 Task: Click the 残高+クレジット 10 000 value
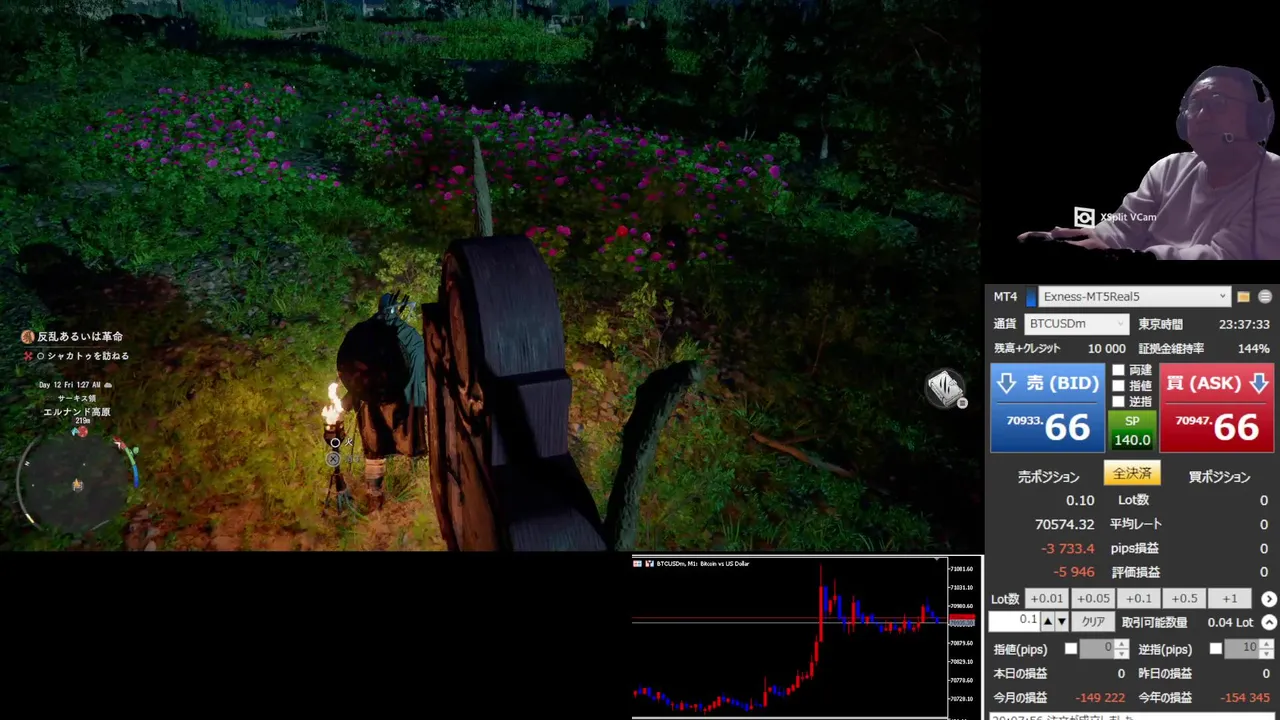1106,349
